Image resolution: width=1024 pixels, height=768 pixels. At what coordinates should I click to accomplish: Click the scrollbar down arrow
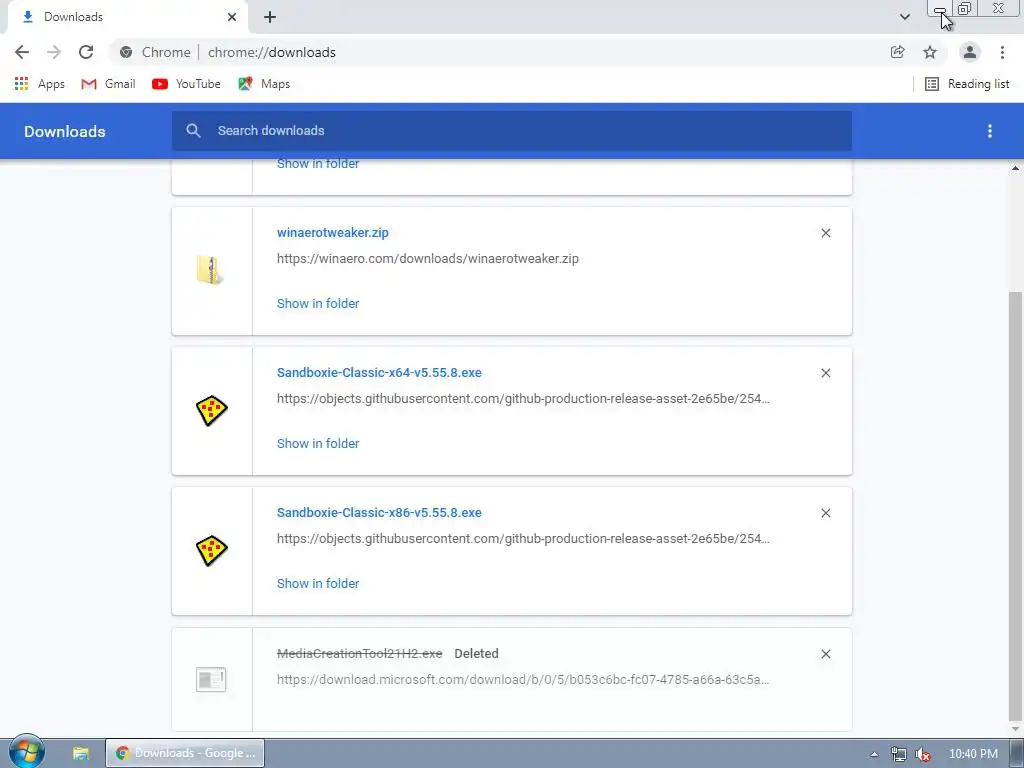coord(1015,729)
